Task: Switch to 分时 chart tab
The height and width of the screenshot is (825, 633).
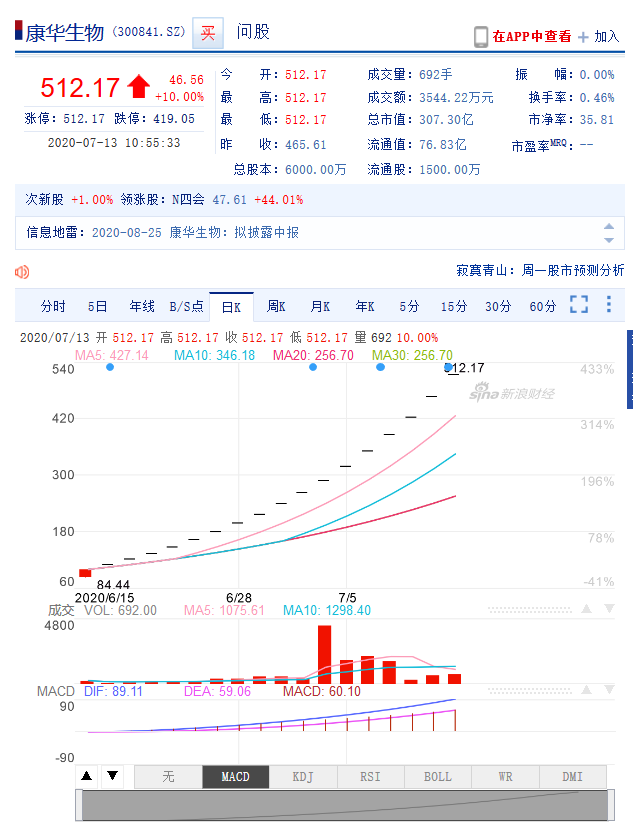Action: pyautogui.click(x=53, y=306)
